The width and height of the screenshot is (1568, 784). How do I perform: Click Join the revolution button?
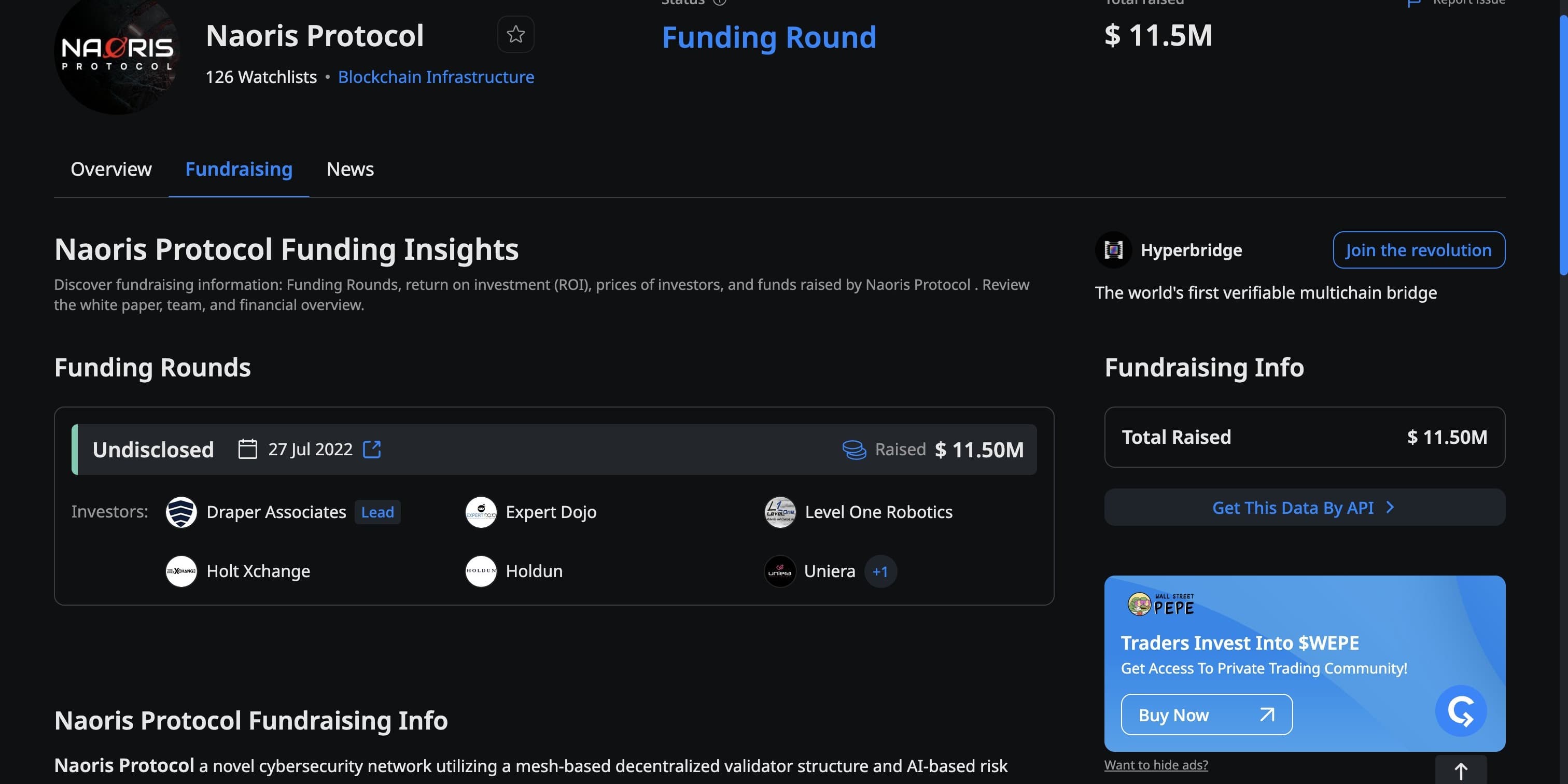click(1419, 249)
